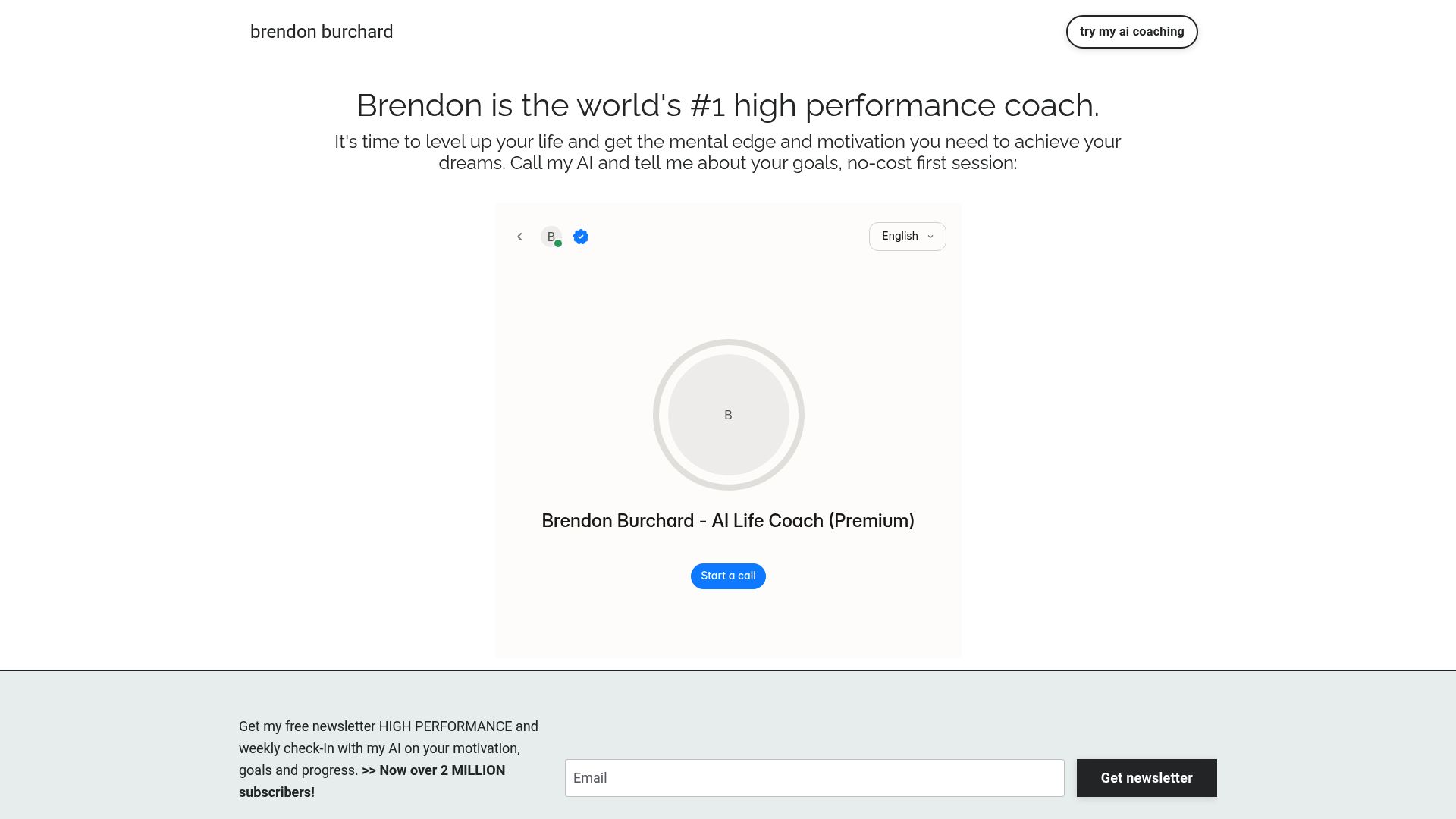This screenshot has height=819, width=1456.
Task: Click the 'Get newsletter' button
Action: [1147, 778]
